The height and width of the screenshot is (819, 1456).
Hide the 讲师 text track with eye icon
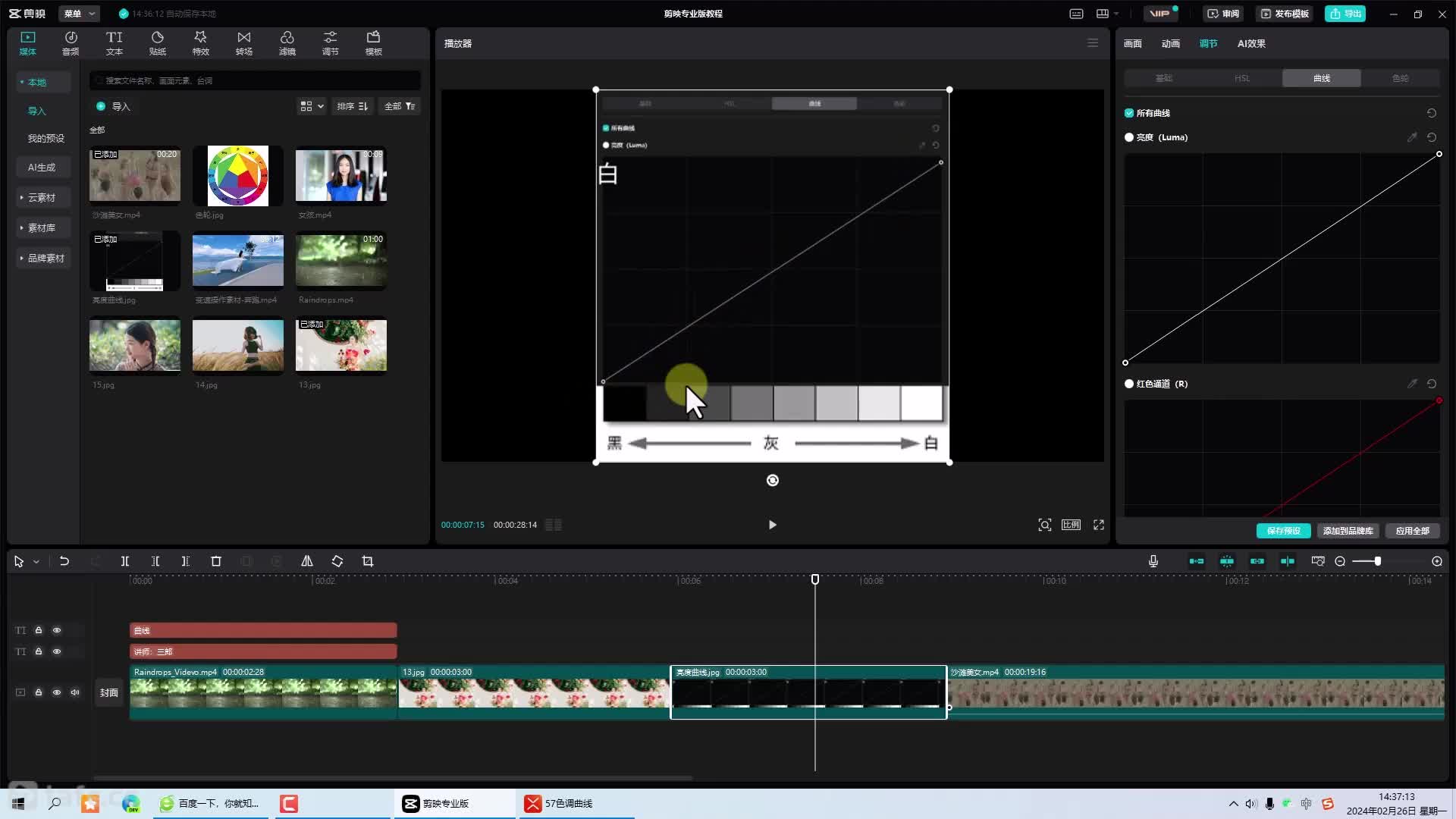pos(57,651)
